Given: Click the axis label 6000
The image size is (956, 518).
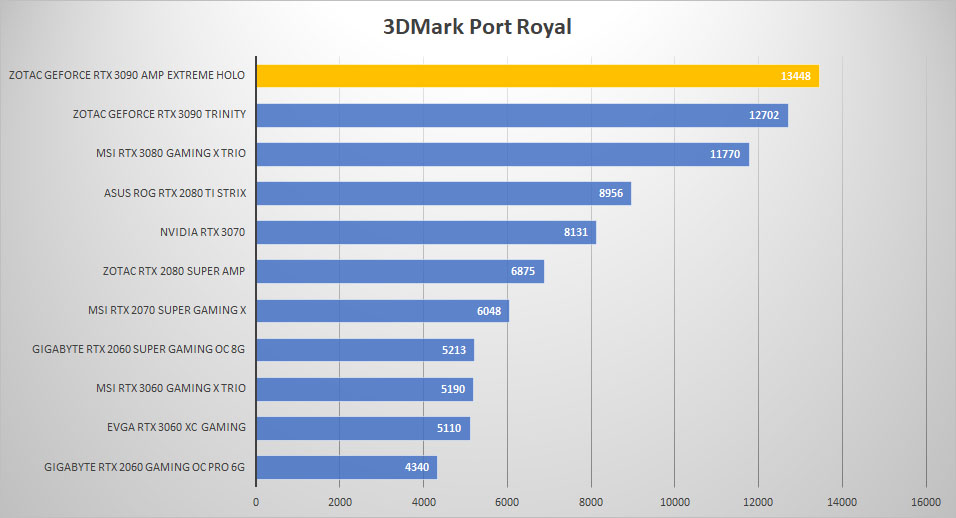Looking at the screenshot, I should pyautogui.click(x=507, y=502).
